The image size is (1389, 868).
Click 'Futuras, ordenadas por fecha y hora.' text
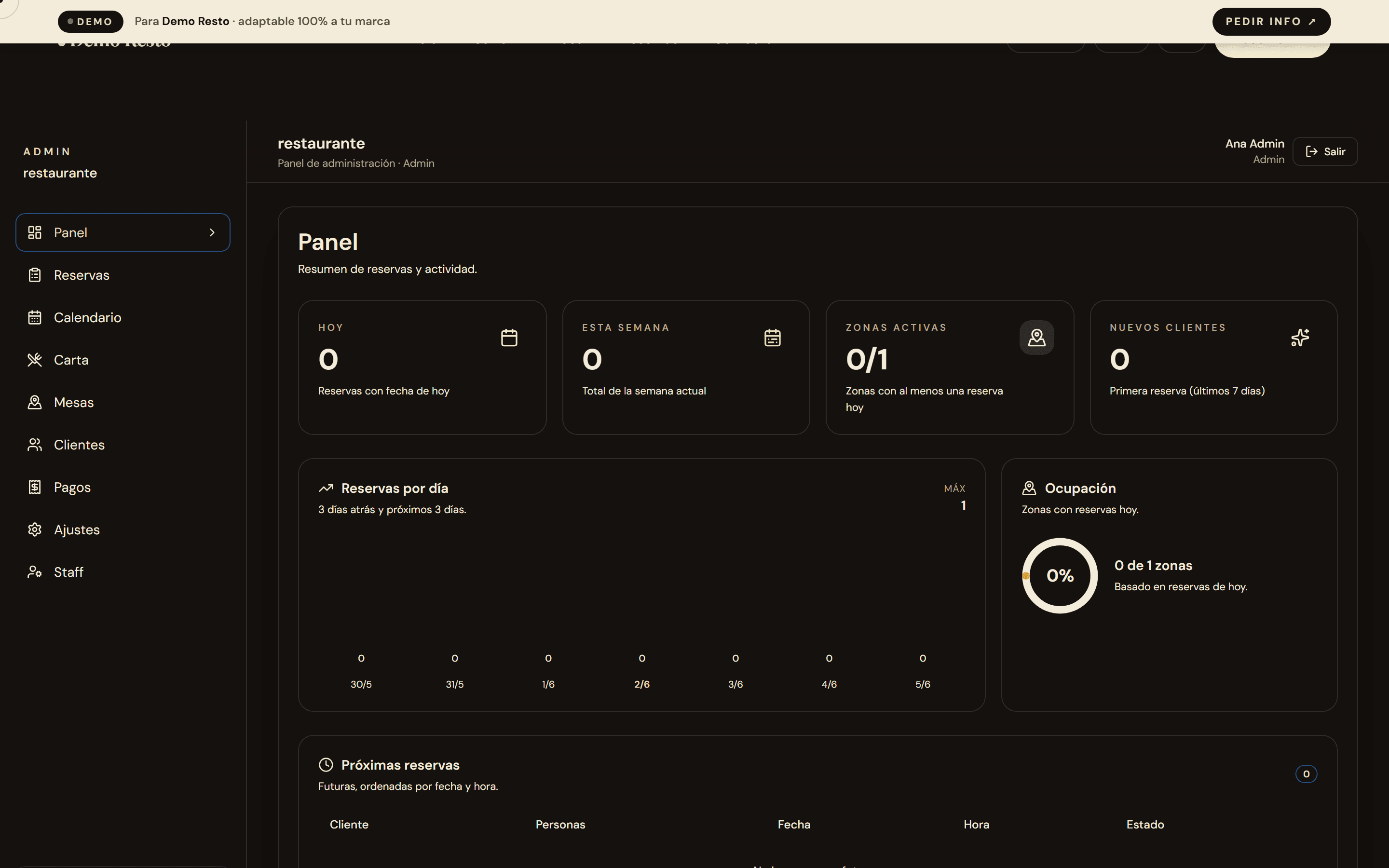coord(408,787)
